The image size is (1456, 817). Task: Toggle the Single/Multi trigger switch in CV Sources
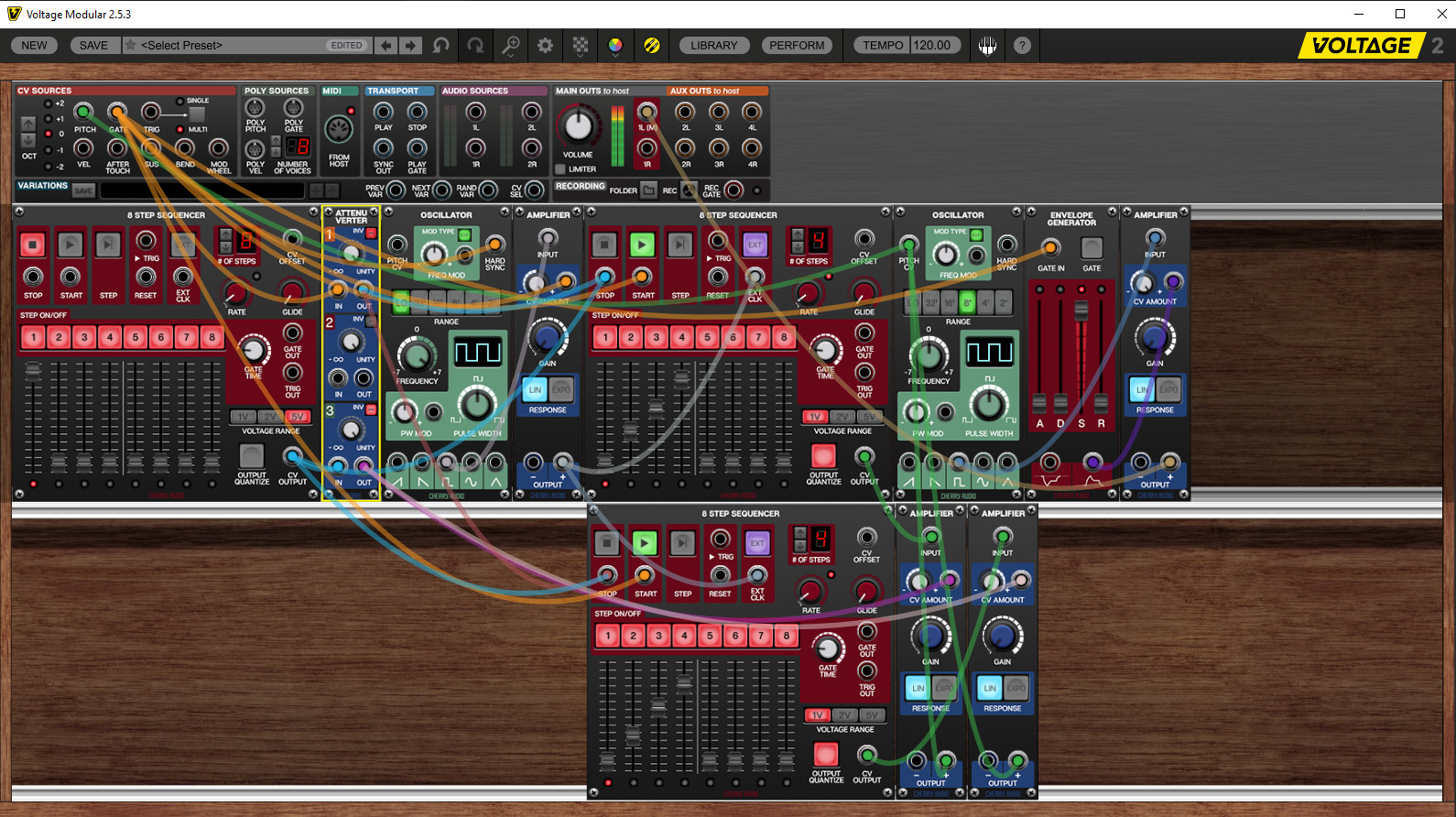tap(197, 114)
